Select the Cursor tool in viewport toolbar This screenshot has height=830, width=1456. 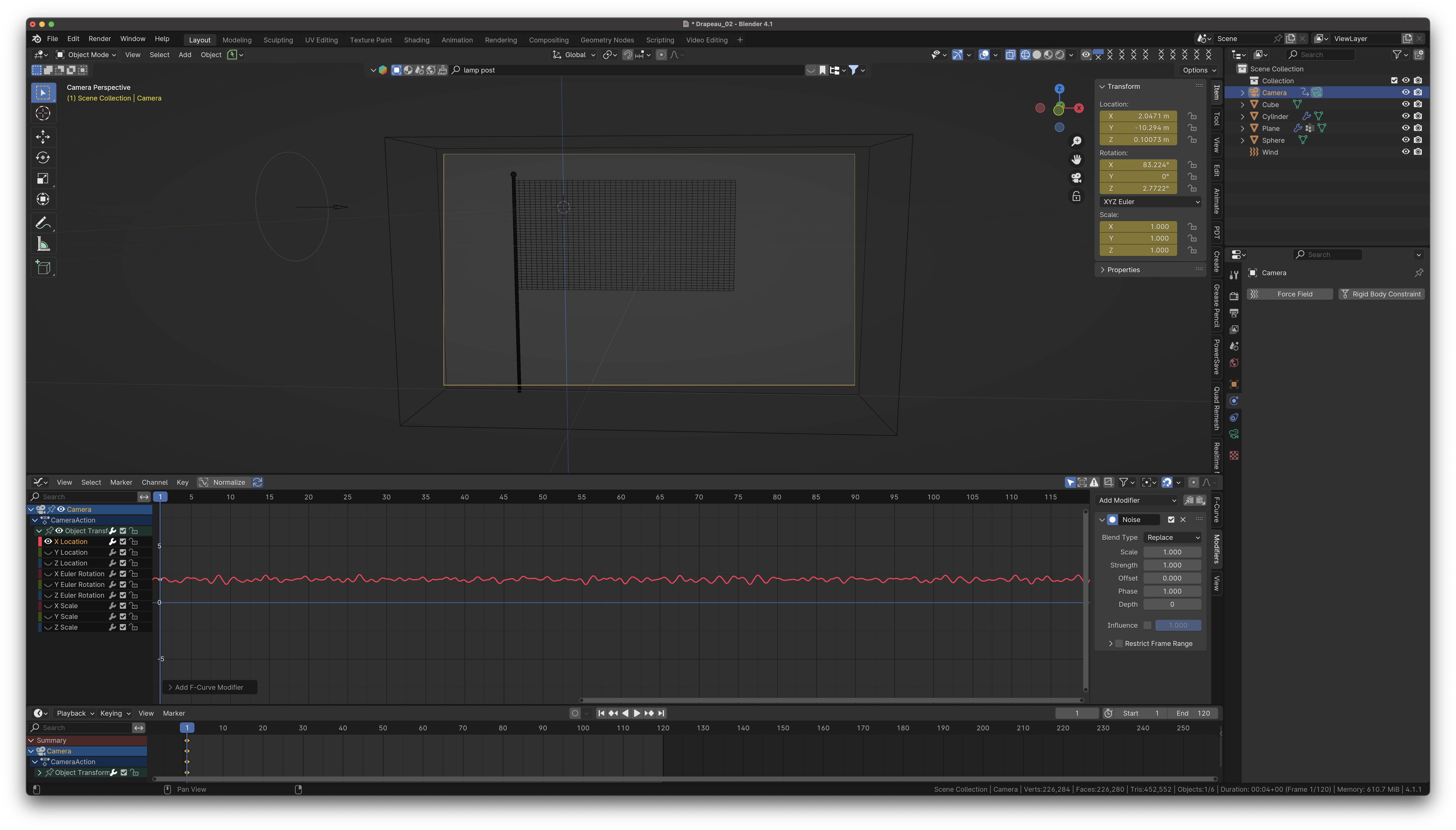43,113
